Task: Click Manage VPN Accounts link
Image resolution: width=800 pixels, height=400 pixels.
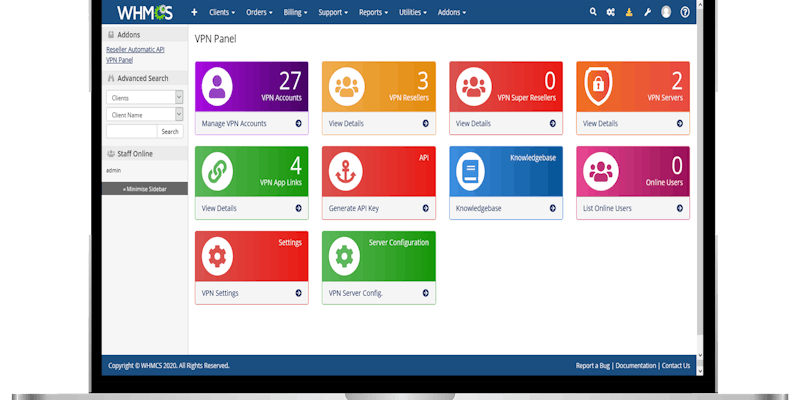Action: 234,123
